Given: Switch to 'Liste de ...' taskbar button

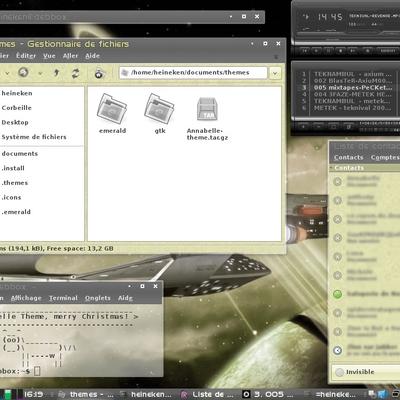Looking at the screenshot, I should 208,395.
